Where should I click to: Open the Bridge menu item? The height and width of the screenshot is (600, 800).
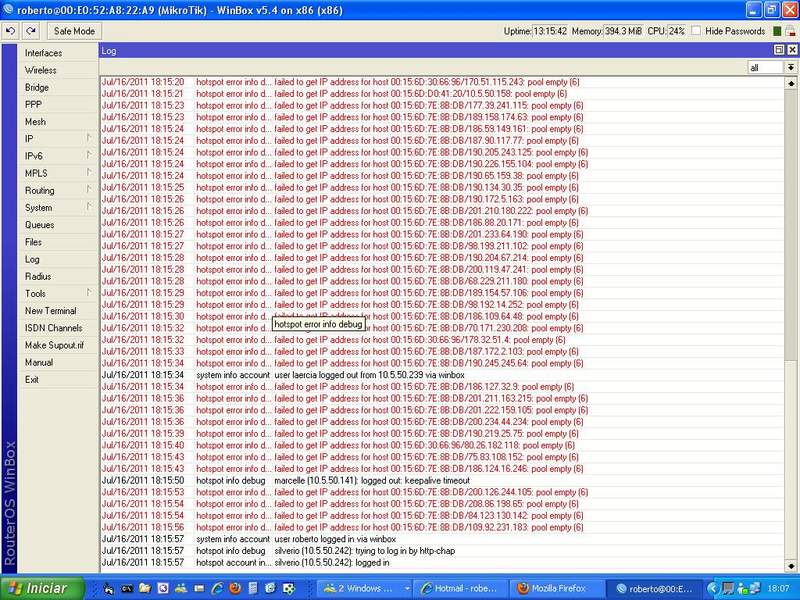57,87
